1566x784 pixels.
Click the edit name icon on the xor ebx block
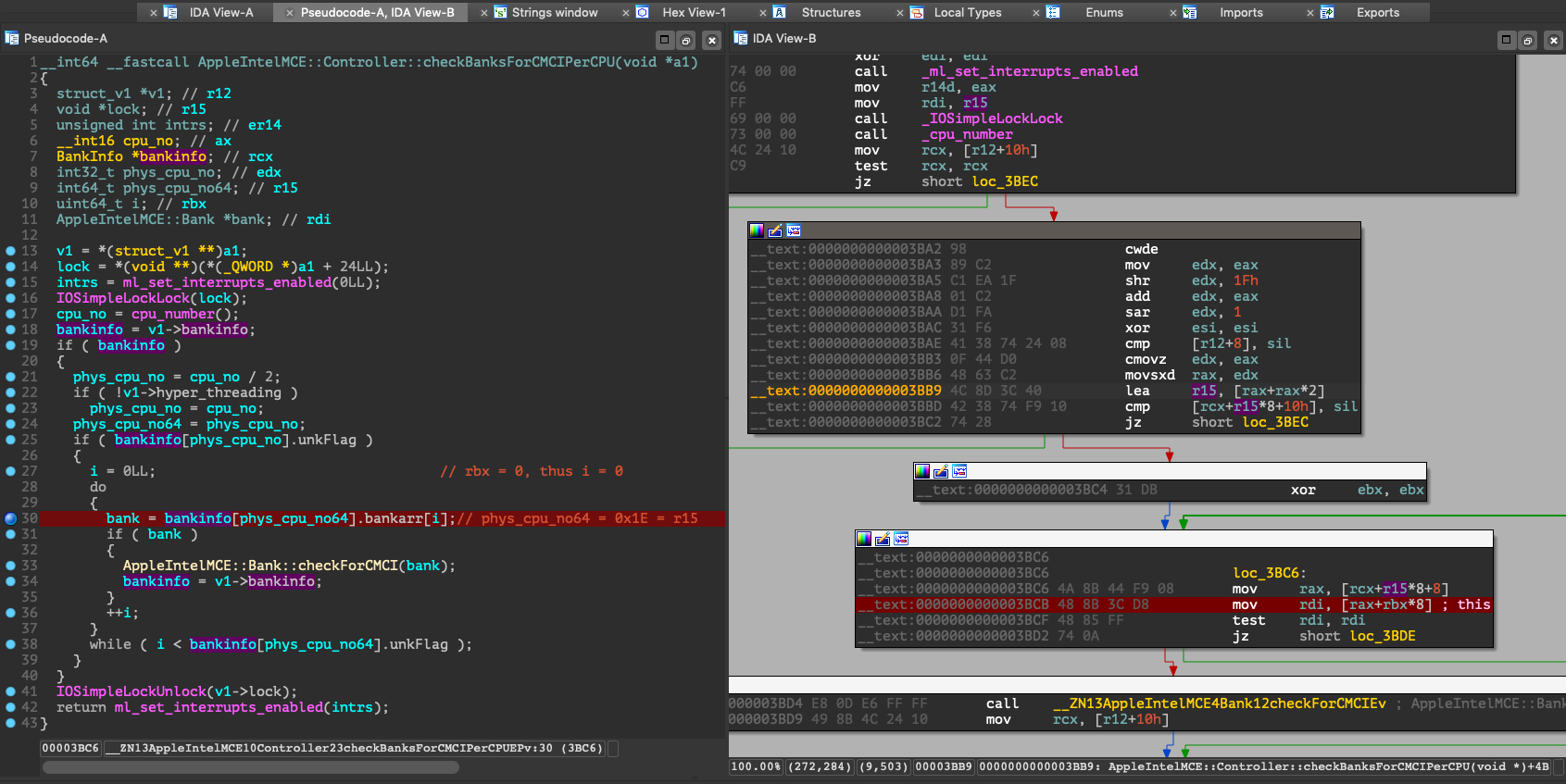941,471
